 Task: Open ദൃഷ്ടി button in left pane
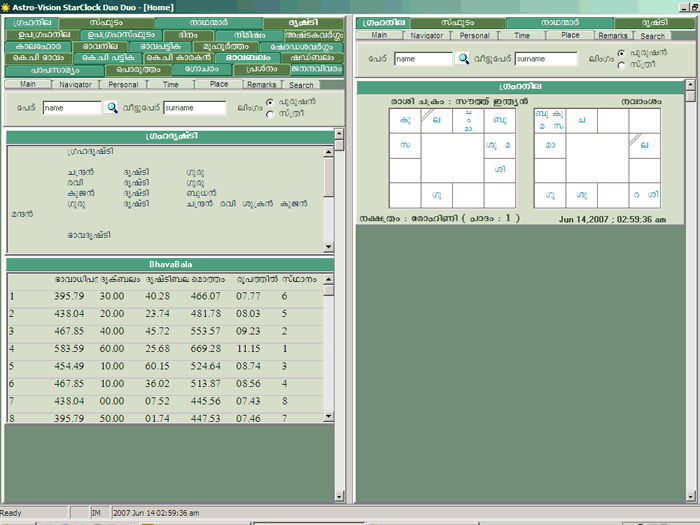coord(304,23)
